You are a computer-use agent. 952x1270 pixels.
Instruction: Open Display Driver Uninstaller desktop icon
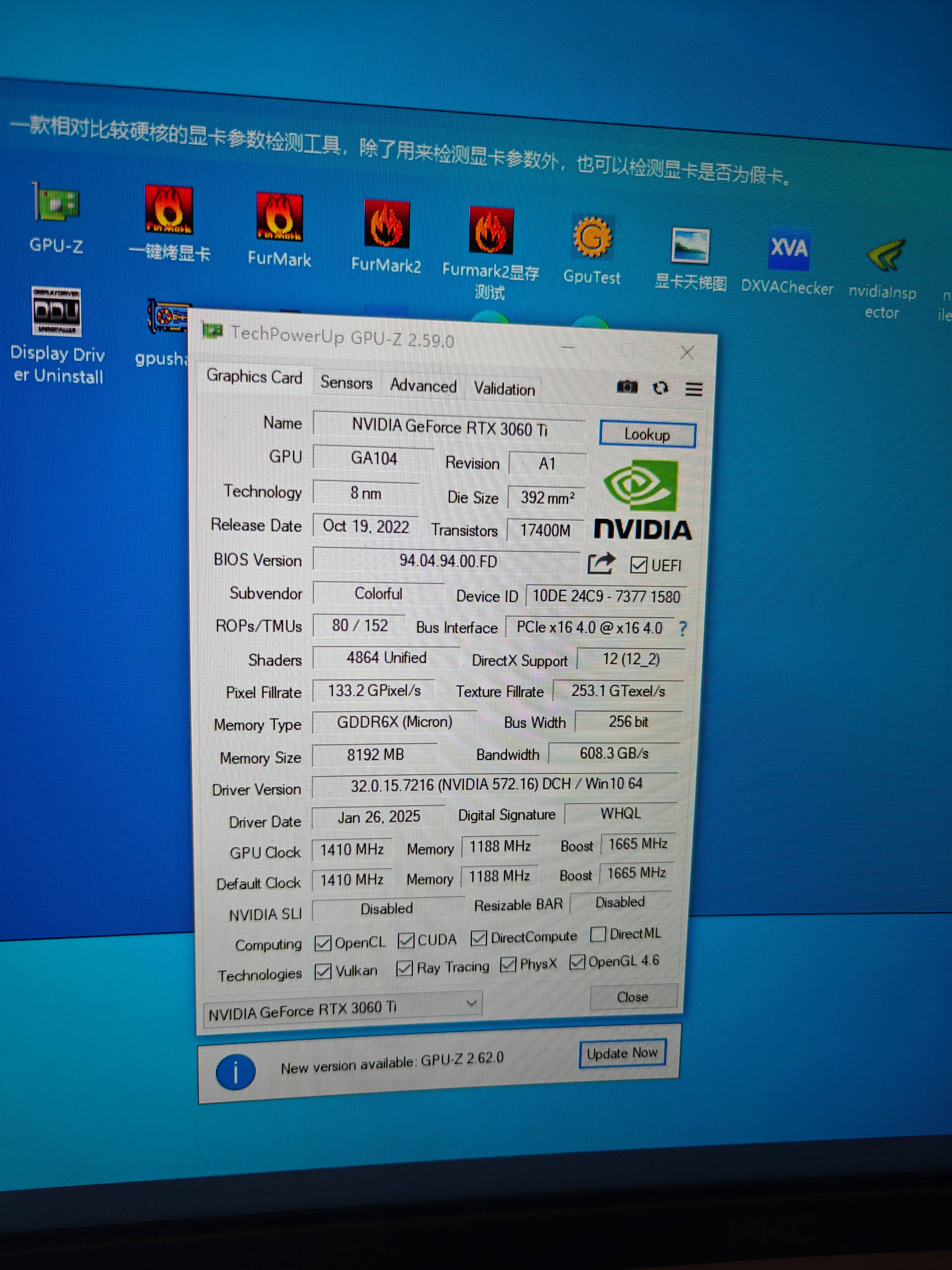click(56, 312)
